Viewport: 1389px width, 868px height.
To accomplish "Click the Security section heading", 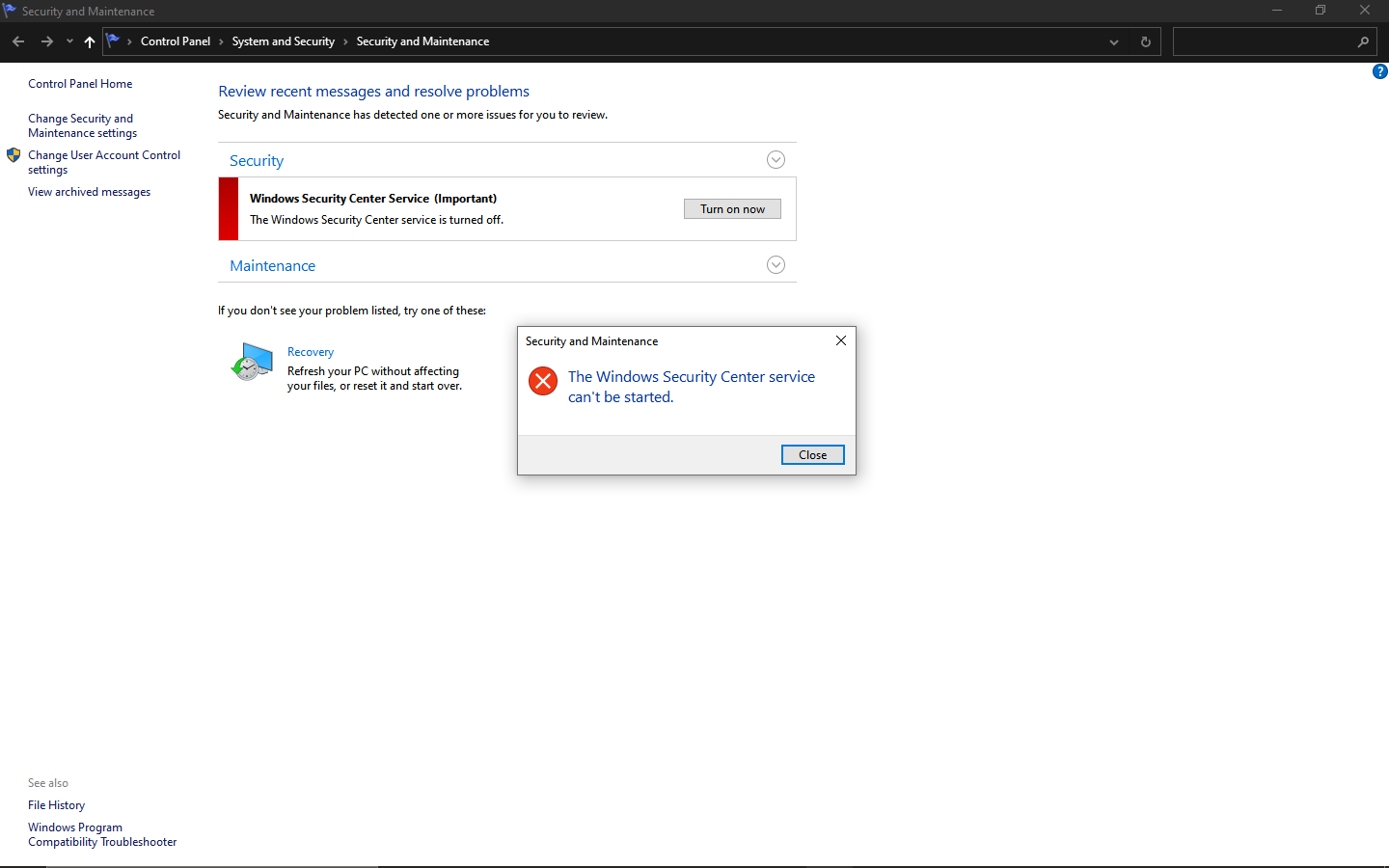I will tap(257, 161).
